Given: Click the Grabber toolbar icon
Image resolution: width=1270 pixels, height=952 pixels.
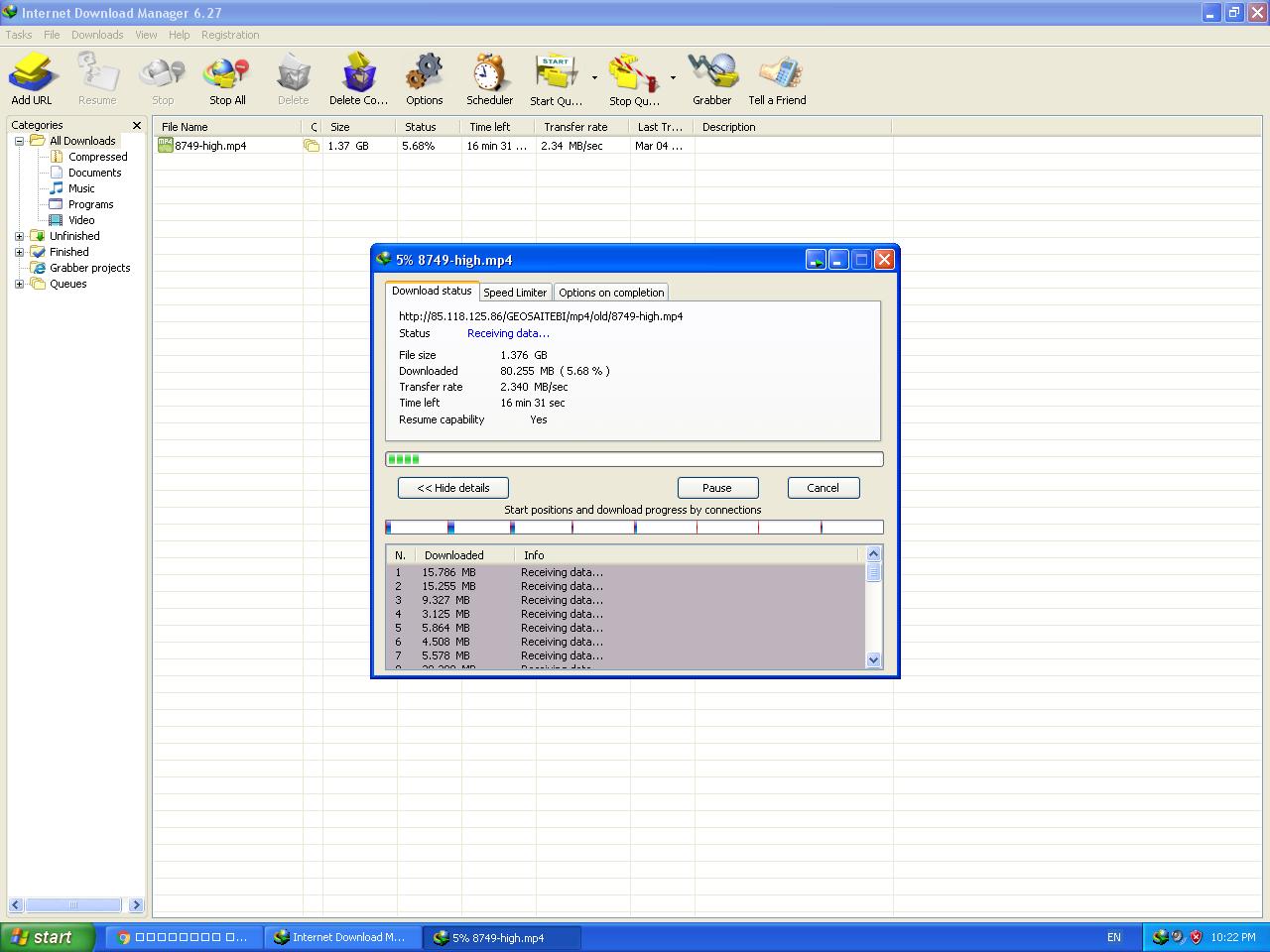Looking at the screenshot, I should (x=711, y=79).
